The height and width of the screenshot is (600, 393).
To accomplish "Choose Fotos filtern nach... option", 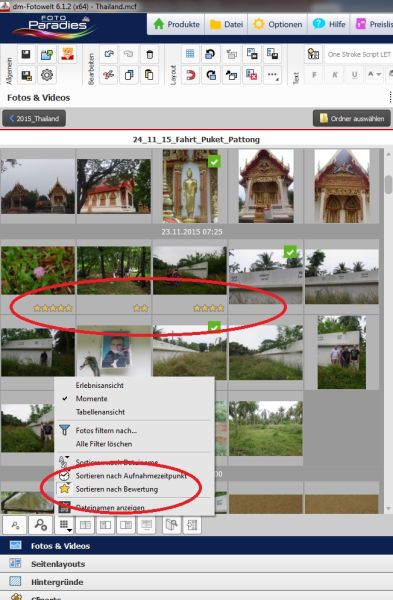I will tap(106, 430).
